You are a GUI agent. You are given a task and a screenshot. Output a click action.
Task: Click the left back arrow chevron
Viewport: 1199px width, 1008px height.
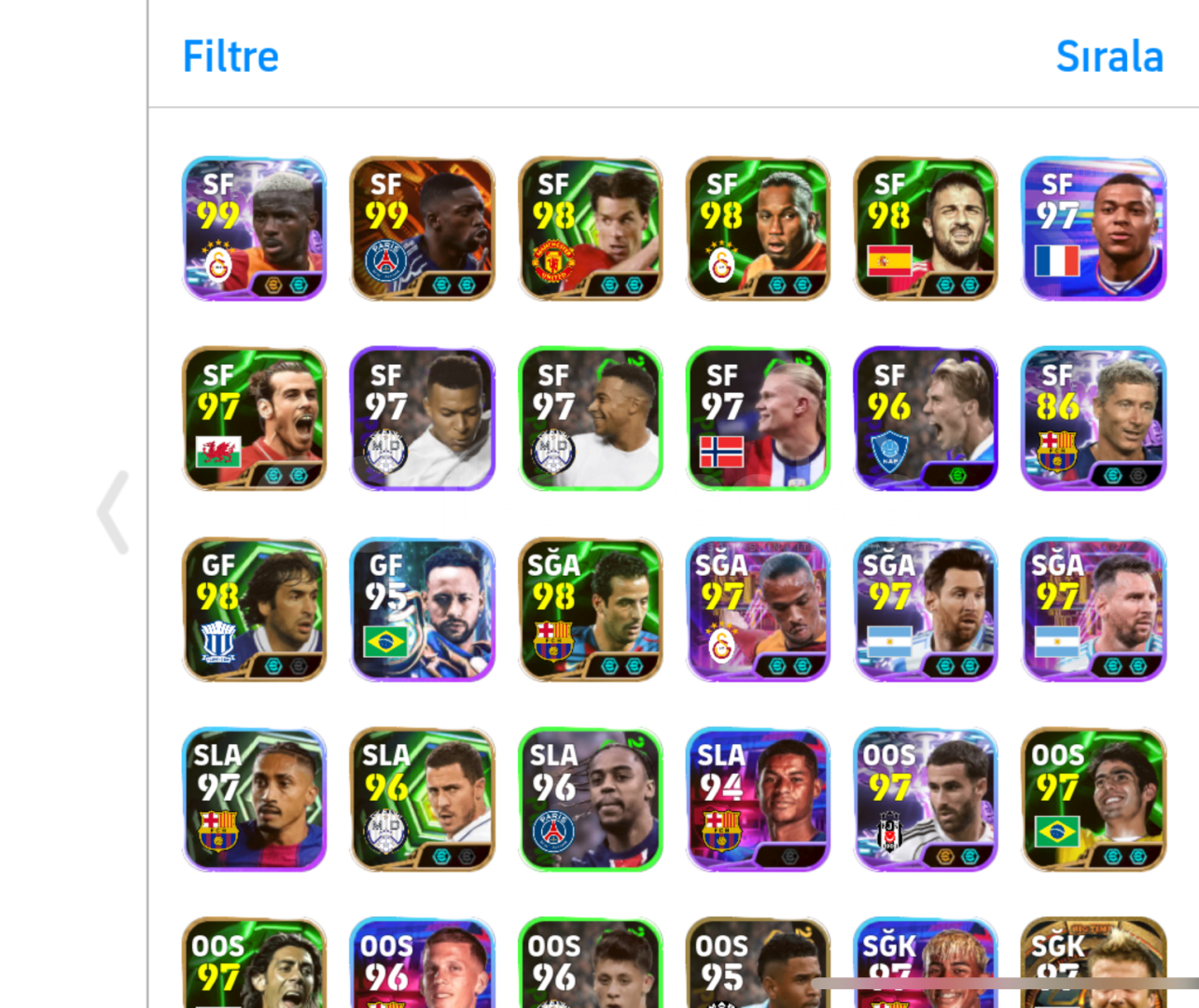pos(113,512)
